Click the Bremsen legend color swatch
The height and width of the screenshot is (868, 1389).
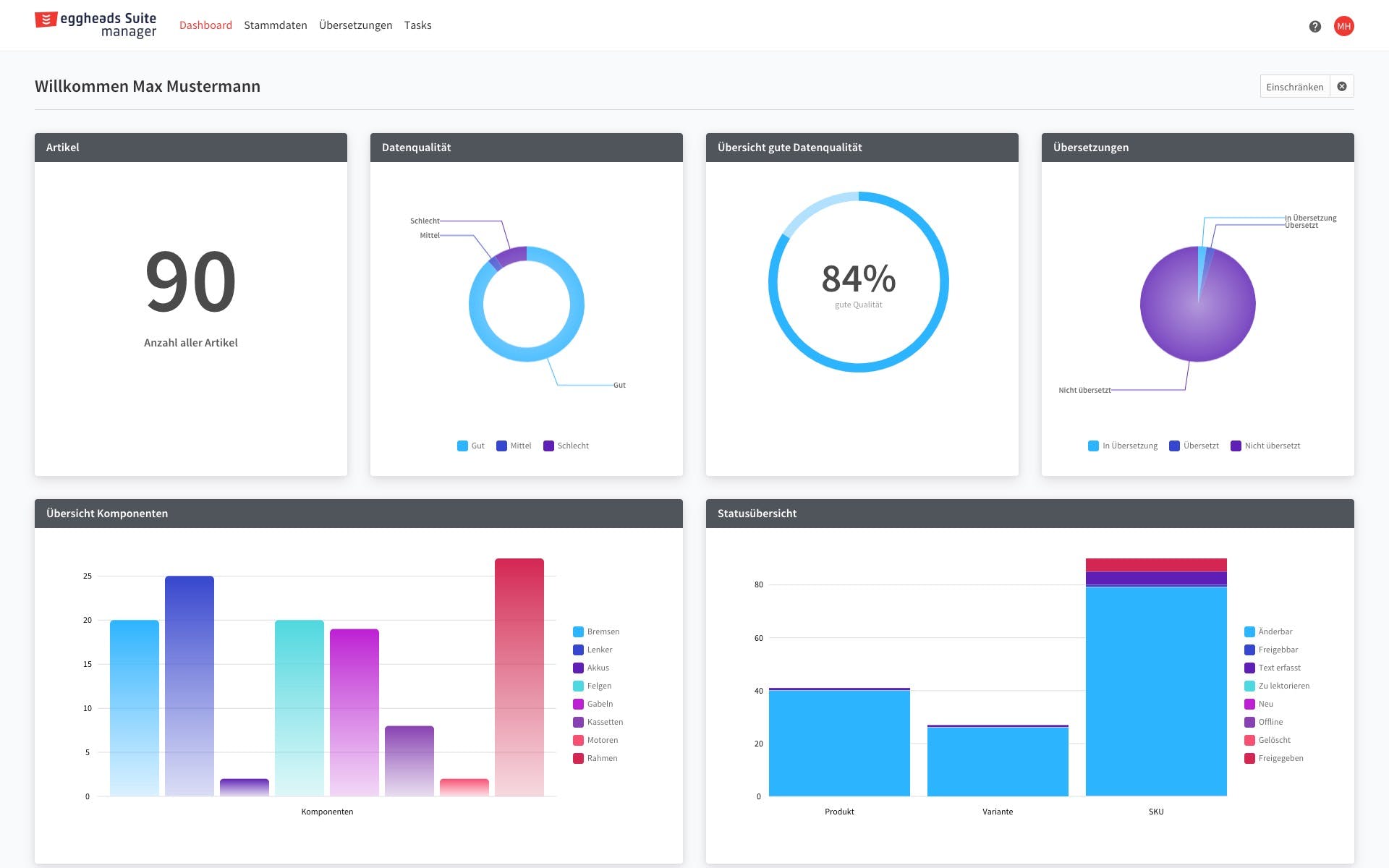[578, 631]
